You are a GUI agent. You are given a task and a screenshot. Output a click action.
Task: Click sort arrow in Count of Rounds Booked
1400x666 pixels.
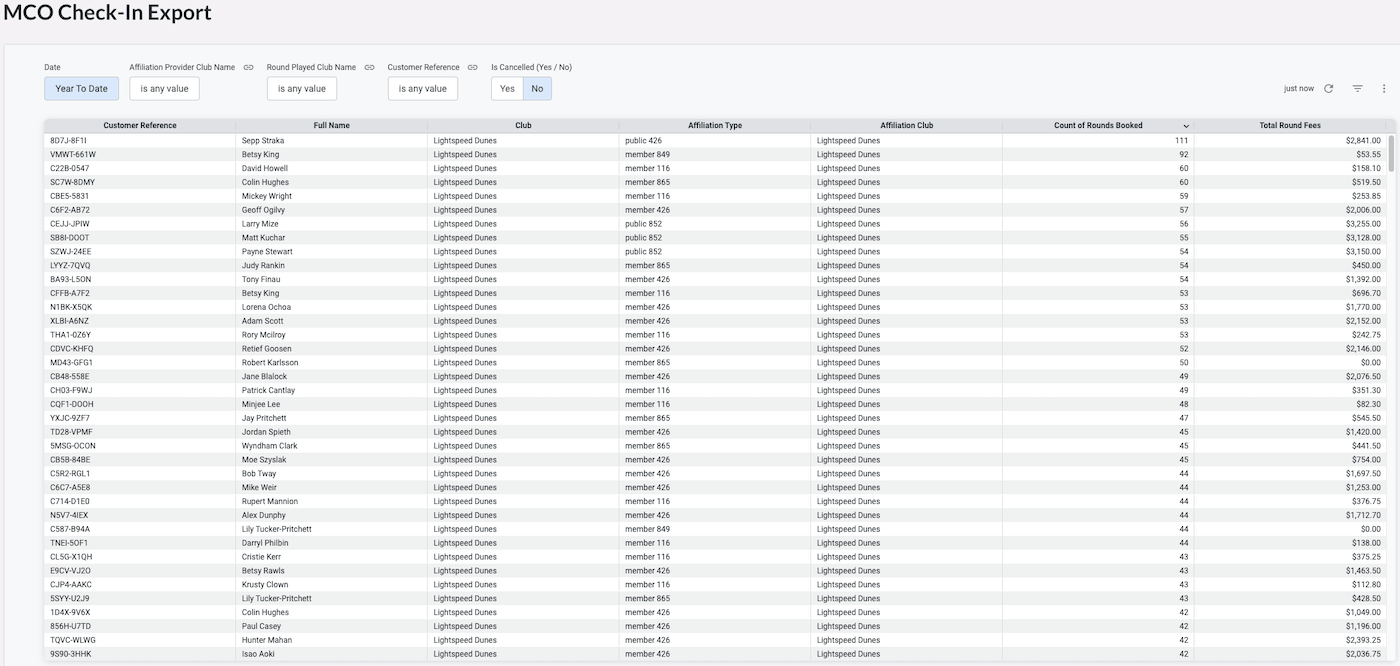(1186, 126)
